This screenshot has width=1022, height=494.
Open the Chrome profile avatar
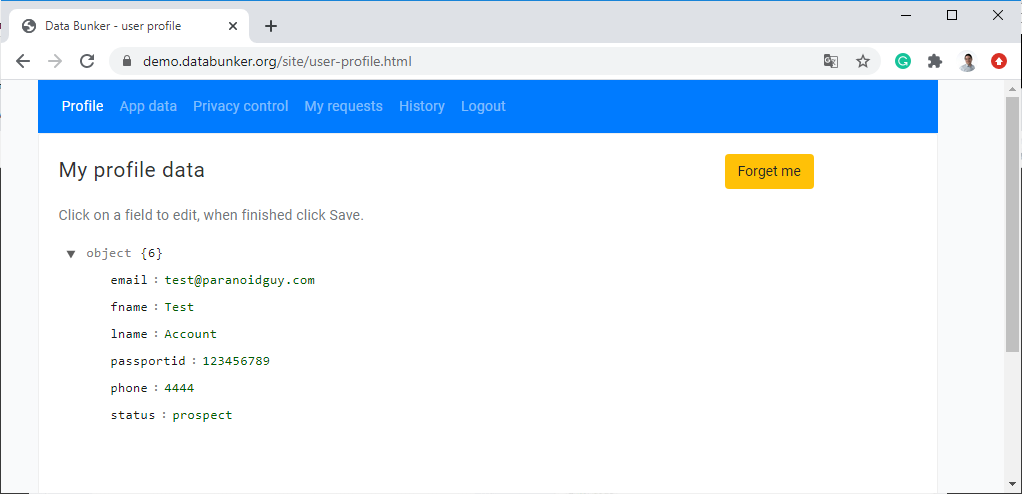click(x=967, y=61)
